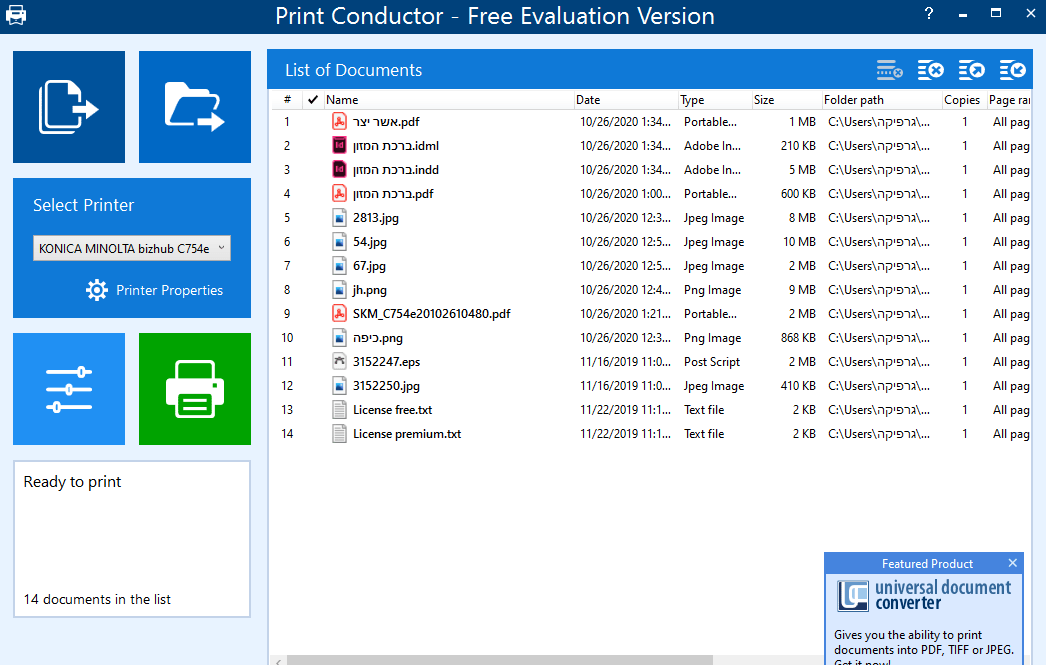Viewport: 1046px width, 665px height.
Task: Click the Remove Selected Item icon
Action: [x=889, y=70]
